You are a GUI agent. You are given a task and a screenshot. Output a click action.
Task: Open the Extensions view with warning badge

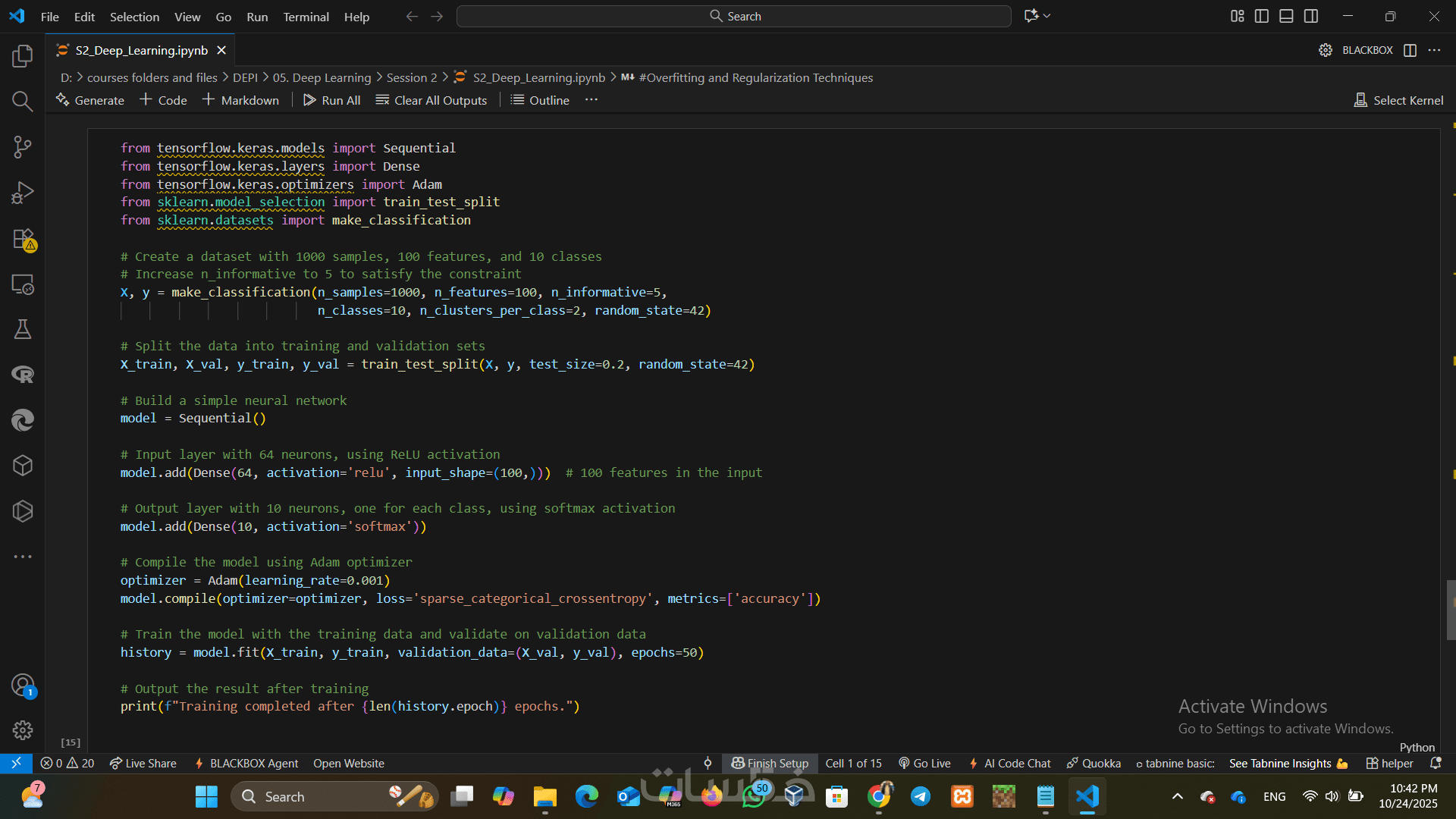pos(23,239)
